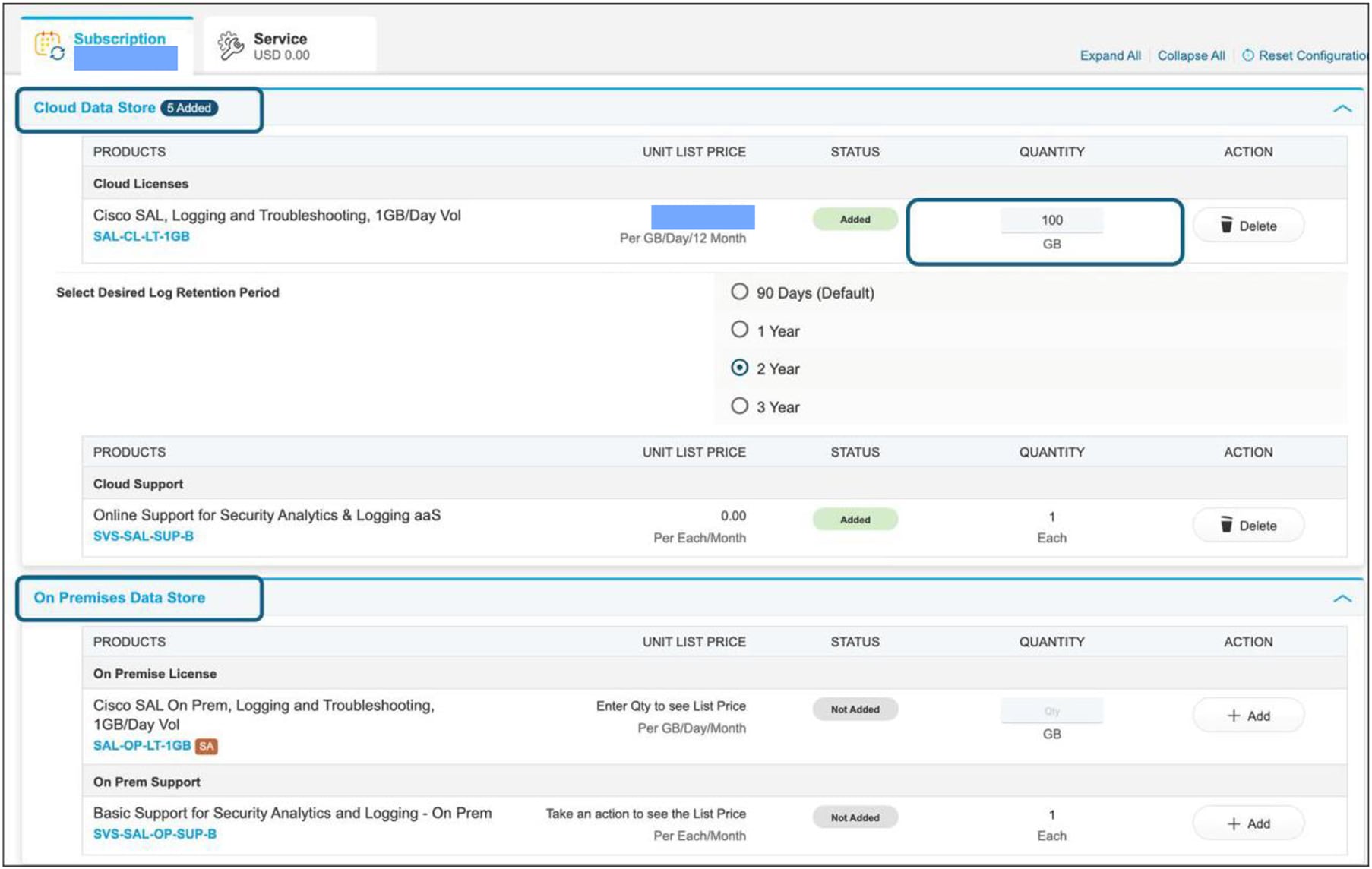Image resolution: width=1372 pixels, height=869 pixels.
Task: Switch to the Service tab
Action: (x=280, y=38)
